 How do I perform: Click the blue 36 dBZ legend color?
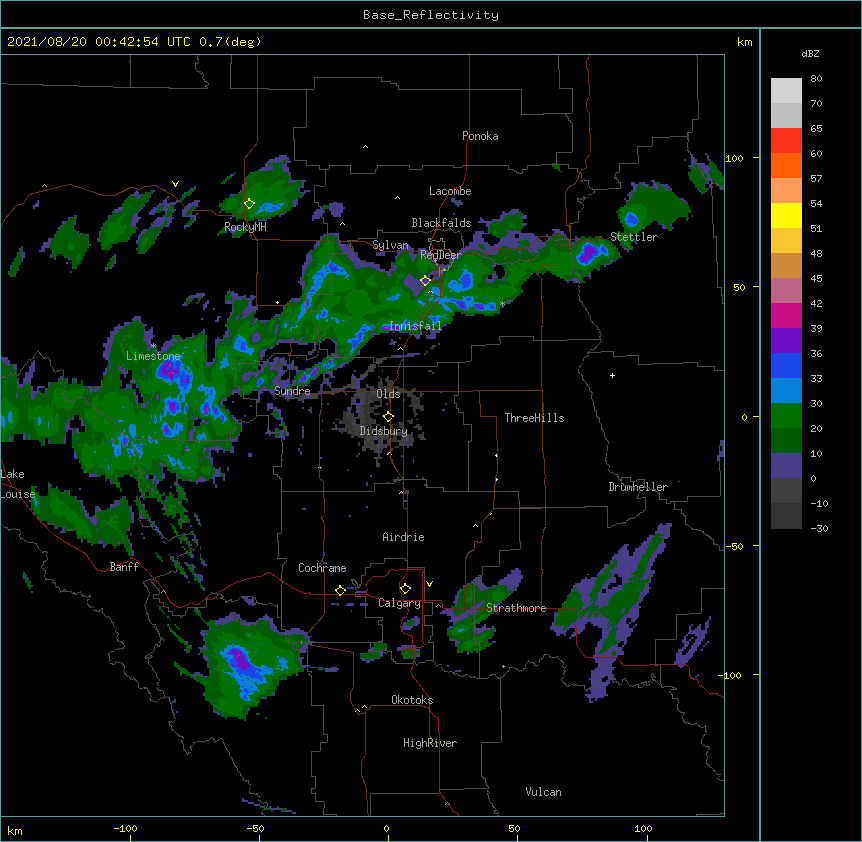tap(786, 365)
